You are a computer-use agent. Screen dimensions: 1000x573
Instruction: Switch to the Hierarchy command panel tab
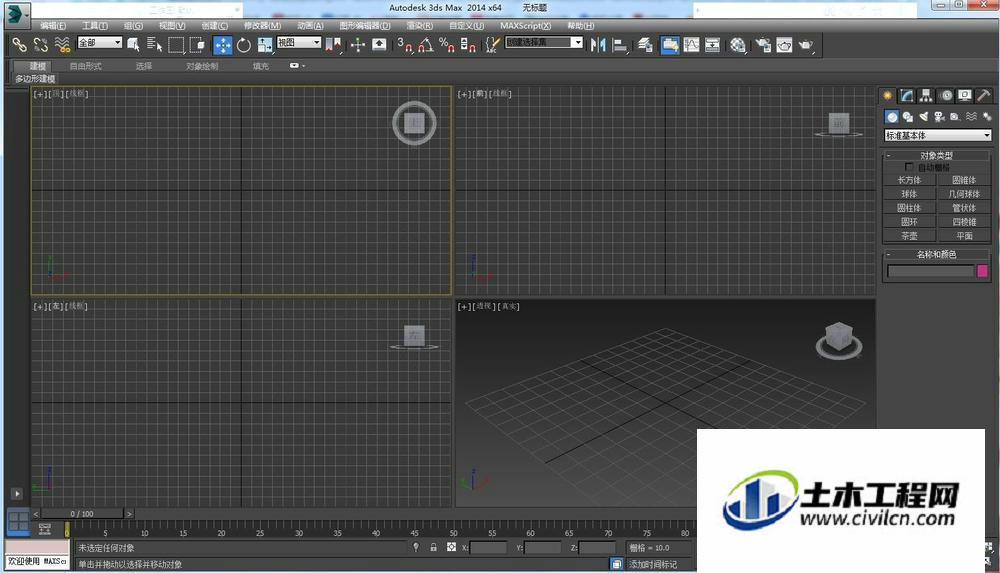(x=925, y=96)
